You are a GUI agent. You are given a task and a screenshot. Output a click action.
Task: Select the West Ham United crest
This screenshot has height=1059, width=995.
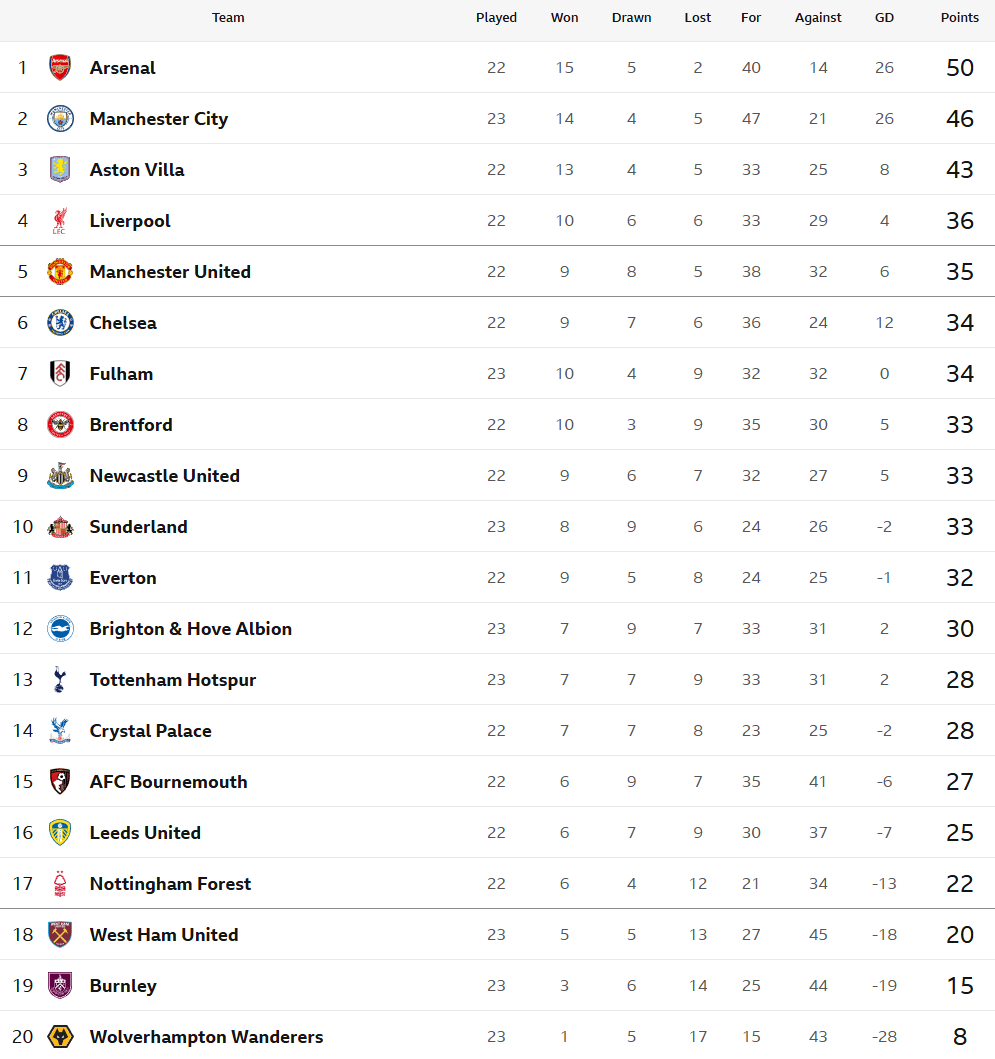(x=60, y=935)
